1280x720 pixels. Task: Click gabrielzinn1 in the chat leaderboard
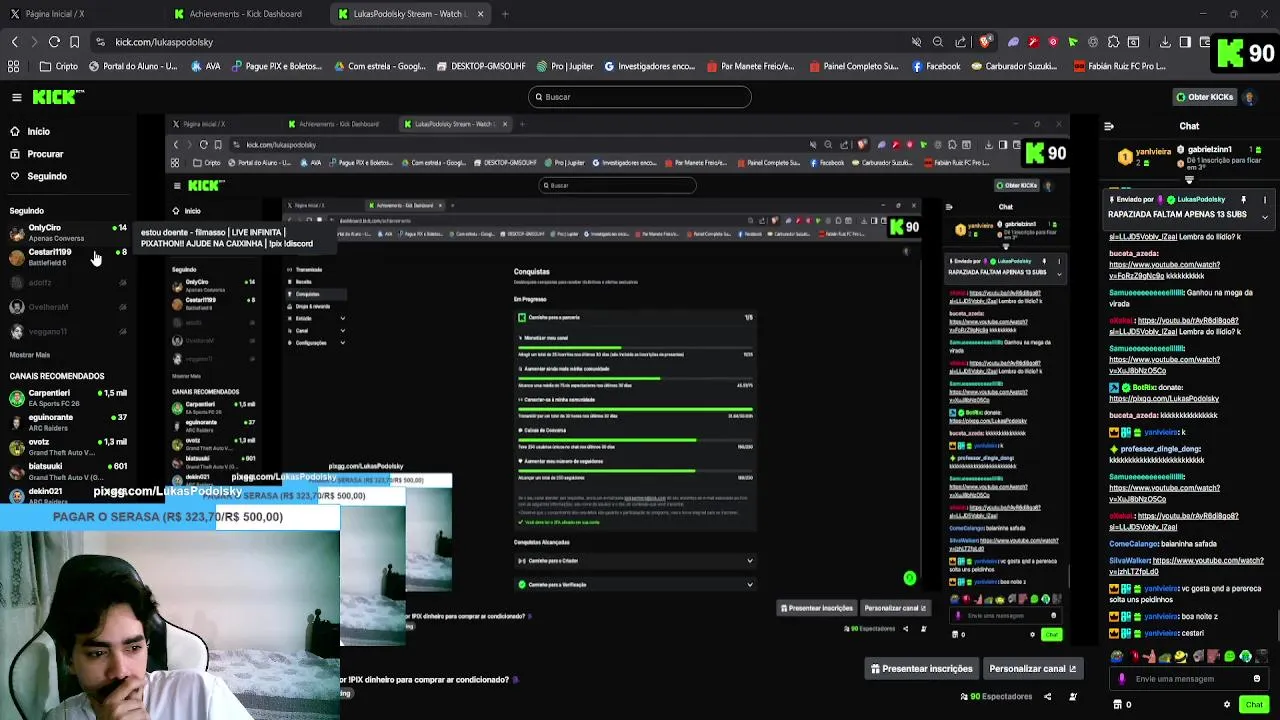click(1210, 149)
